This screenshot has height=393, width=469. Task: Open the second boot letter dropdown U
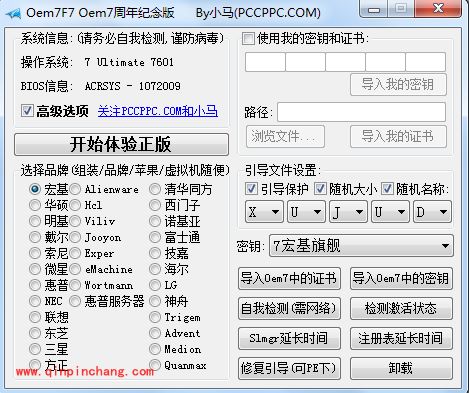pyautogui.click(x=306, y=212)
